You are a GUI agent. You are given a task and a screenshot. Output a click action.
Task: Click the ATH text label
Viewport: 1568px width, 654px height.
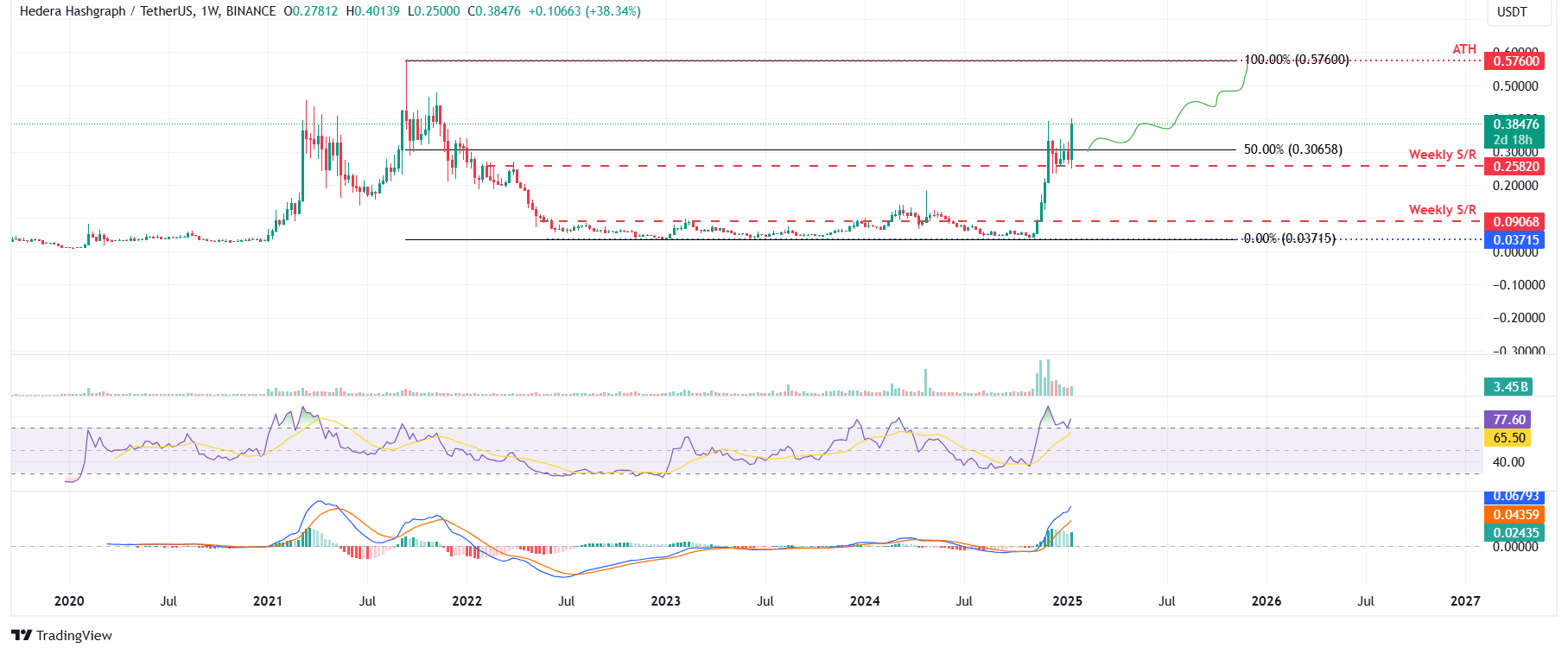point(1464,49)
